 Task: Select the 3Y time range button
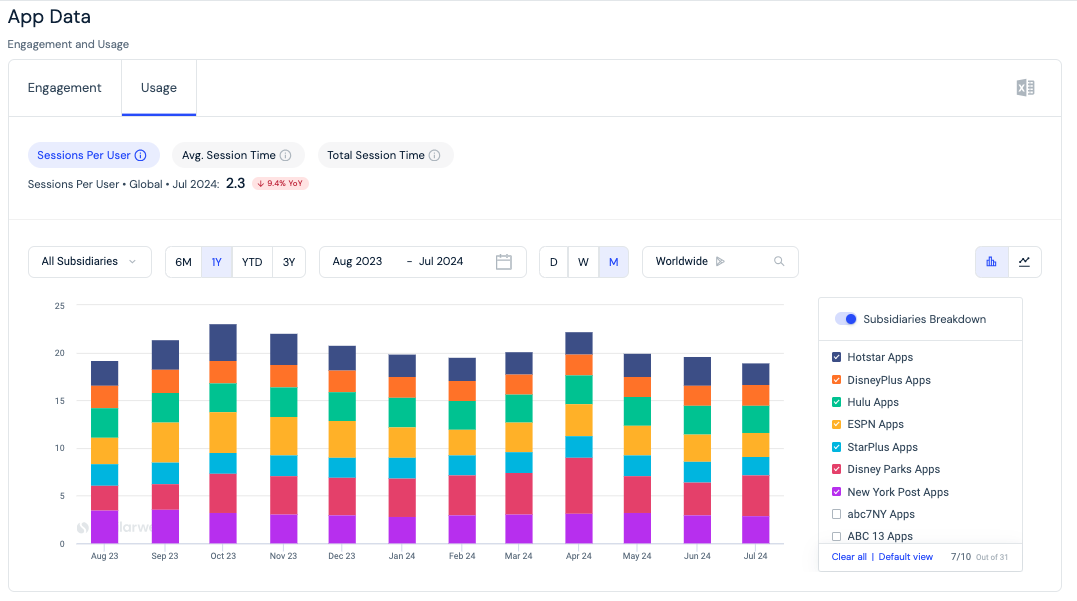pos(289,262)
